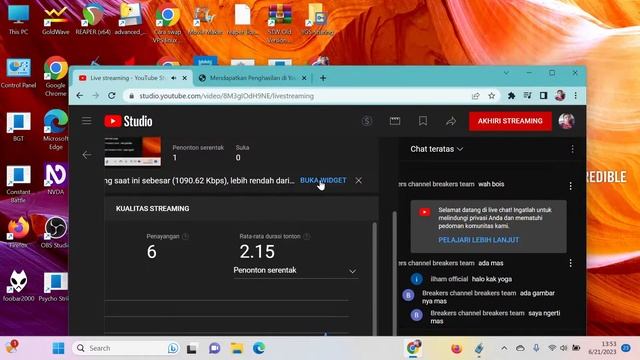Close the Mendapatkan Penghasilan tab
Screen dimensions: 640x360
(x=304, y=78)
